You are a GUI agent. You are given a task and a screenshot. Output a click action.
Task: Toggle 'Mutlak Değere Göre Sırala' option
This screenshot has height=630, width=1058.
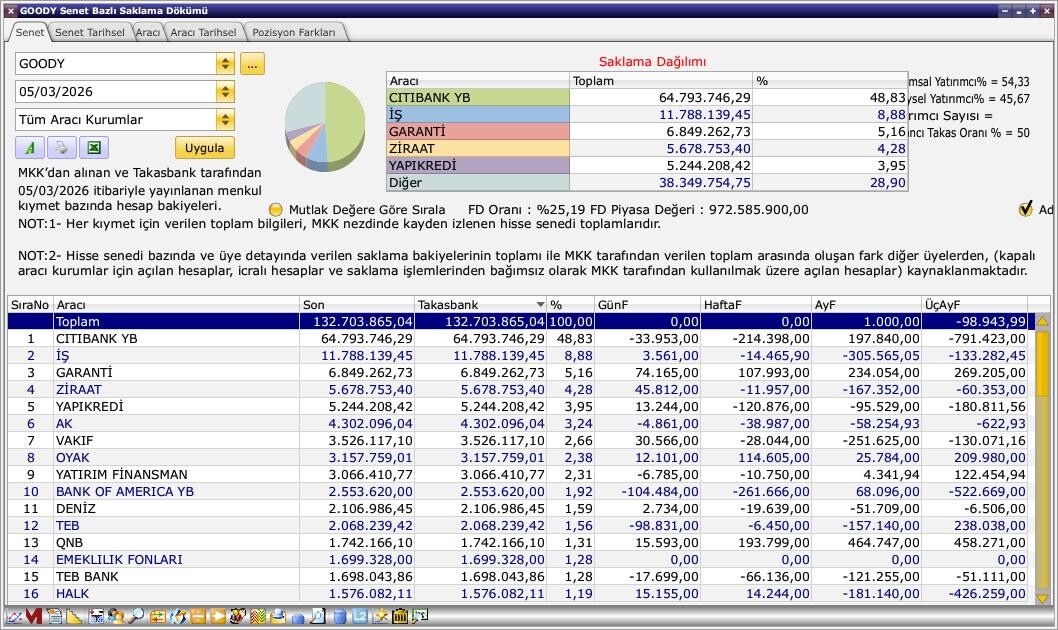[x=277, y=210]
